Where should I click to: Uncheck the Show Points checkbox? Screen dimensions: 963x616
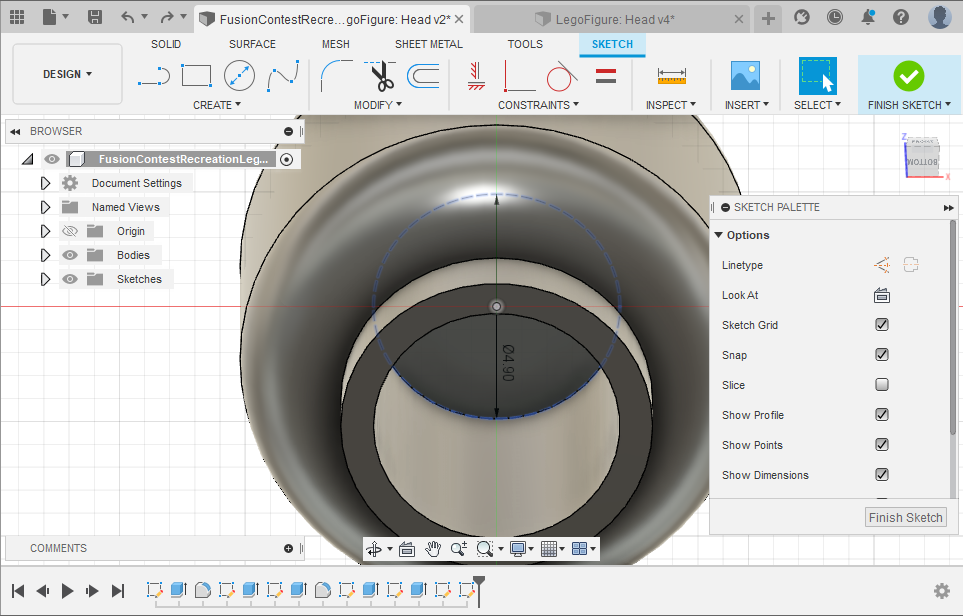click(x=882, y=445)
